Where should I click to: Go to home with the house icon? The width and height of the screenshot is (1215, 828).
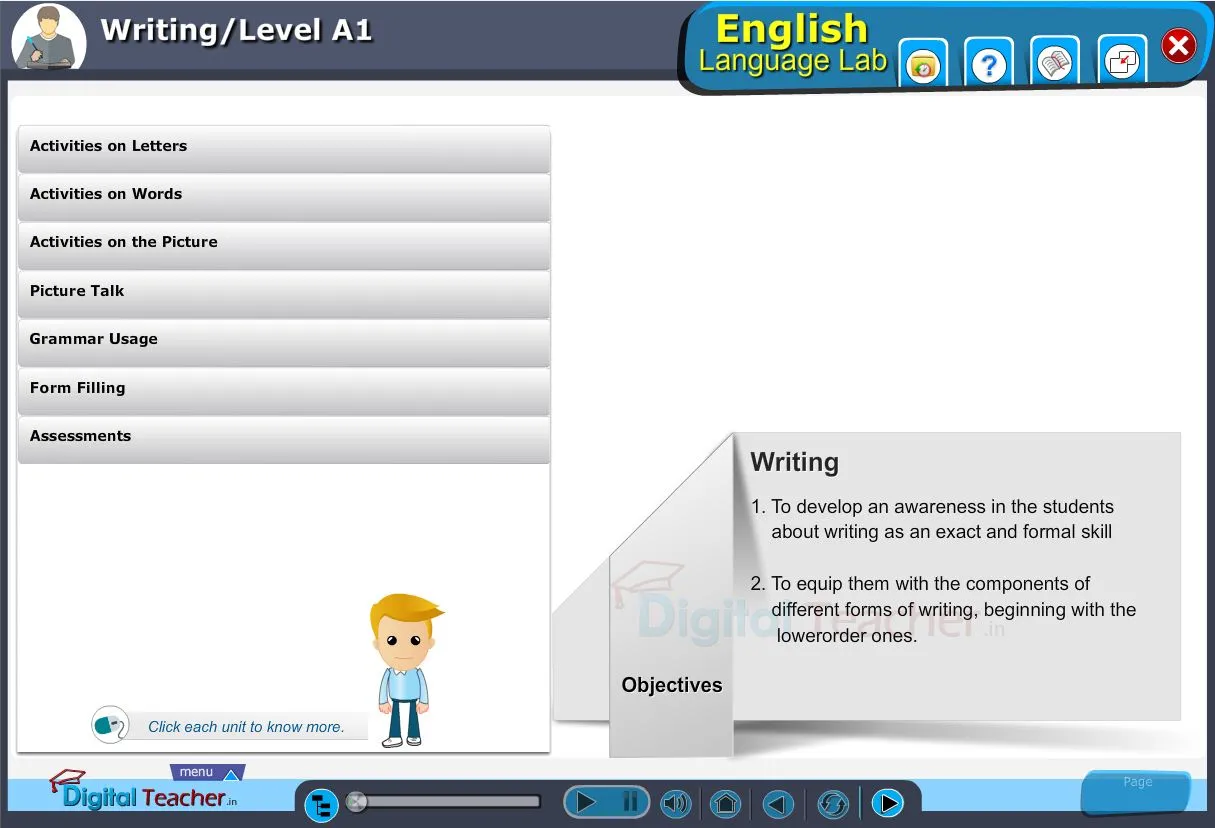[x=725, y=803]
